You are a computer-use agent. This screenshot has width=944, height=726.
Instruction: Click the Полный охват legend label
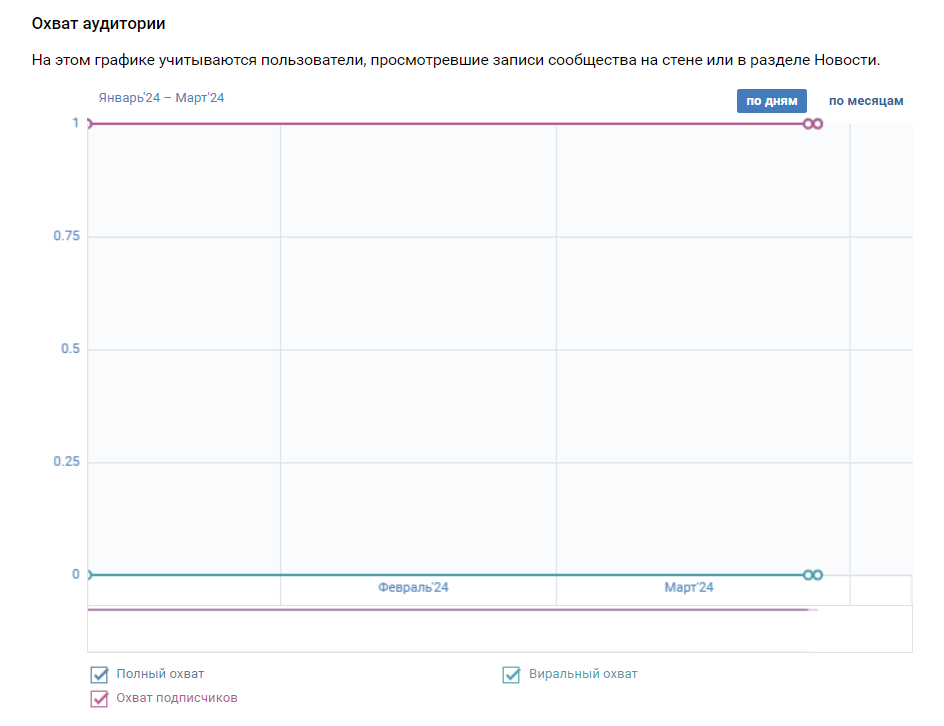[x=160, y=674]
